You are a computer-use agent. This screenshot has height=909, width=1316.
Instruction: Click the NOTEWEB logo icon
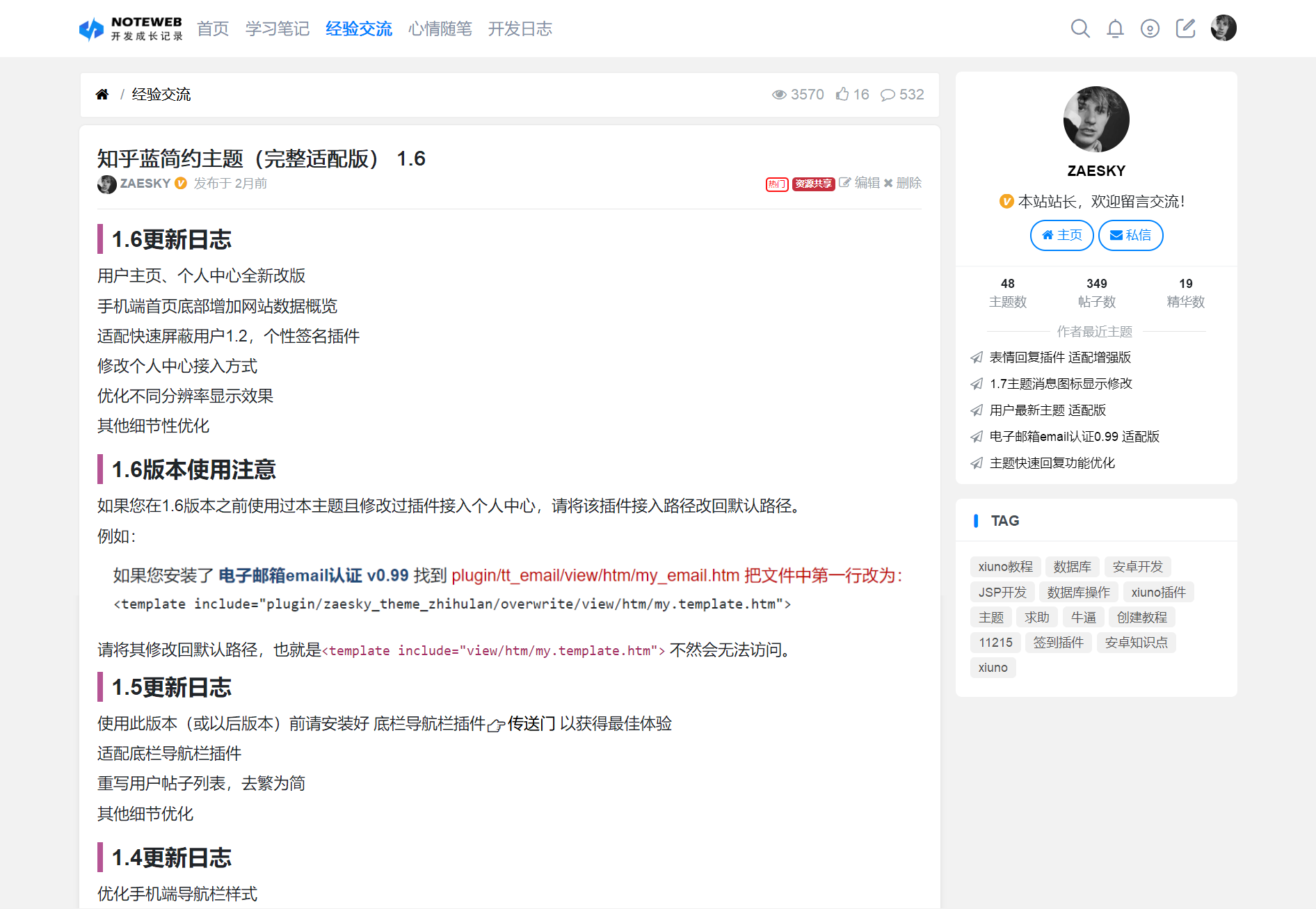click(91, 29)
